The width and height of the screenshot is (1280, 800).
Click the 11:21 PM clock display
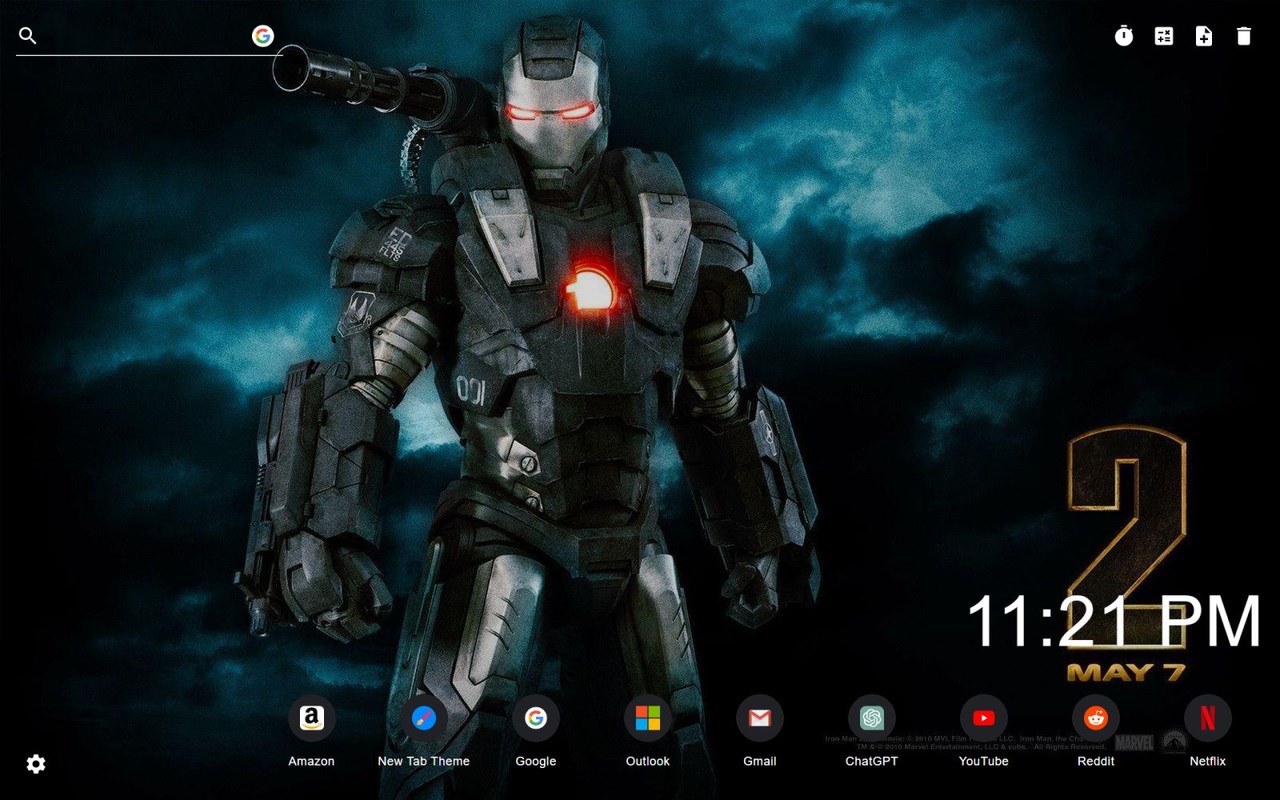click(x=1114, y=622)
